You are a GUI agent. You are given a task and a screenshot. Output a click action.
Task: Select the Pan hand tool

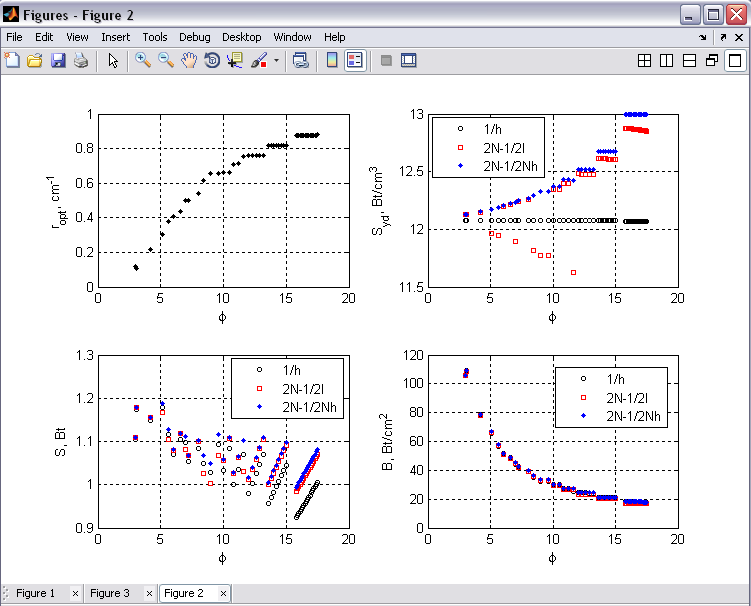pyautogui.click(x=189, y=60)
